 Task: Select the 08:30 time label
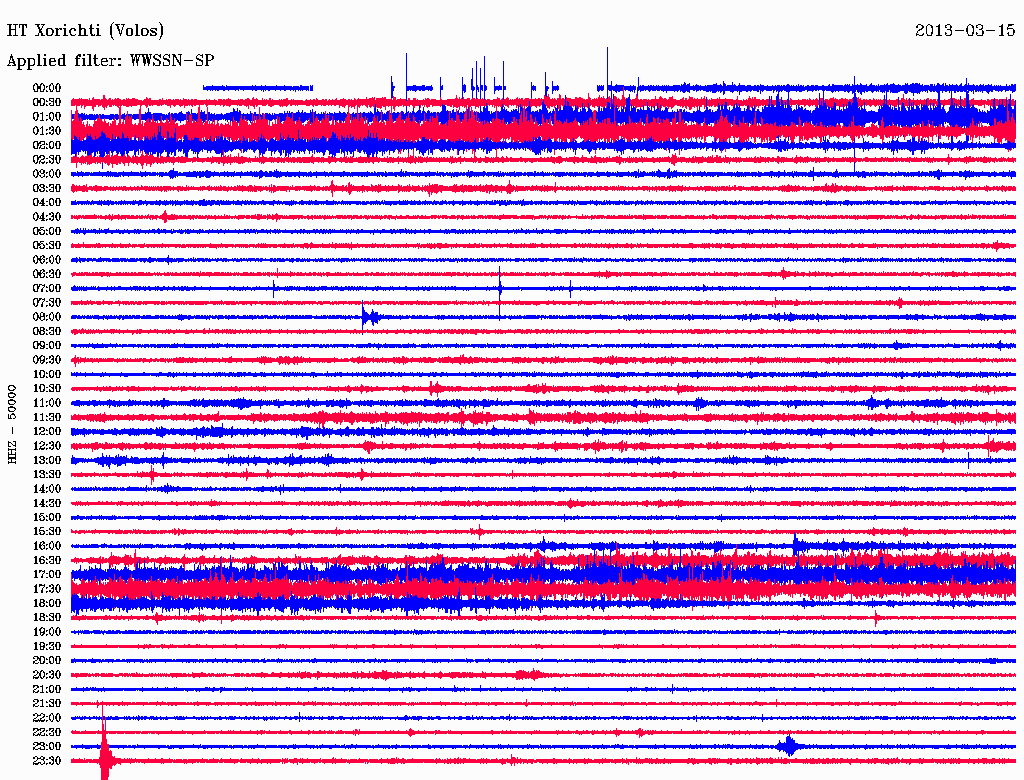pyautogui.click(x=47, y=331)
